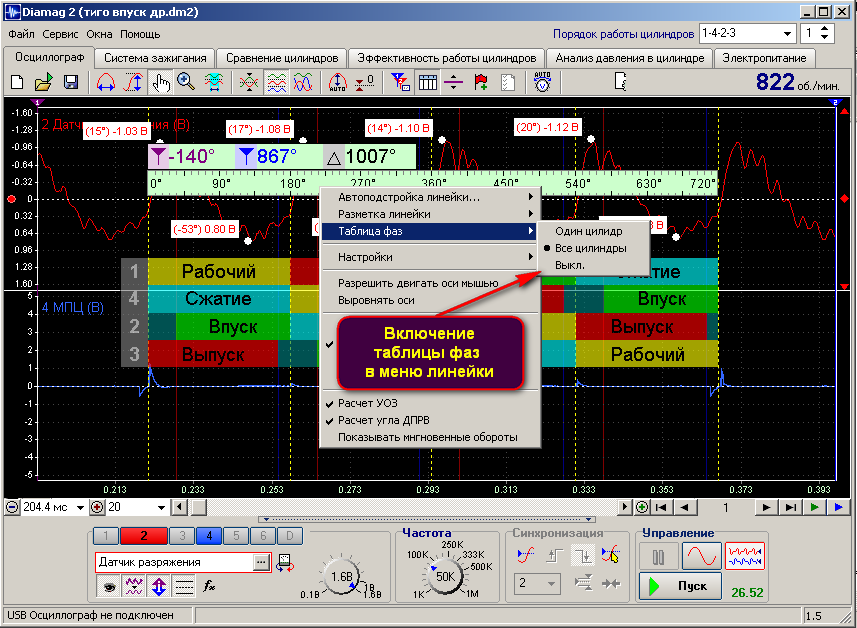Expand 'Автоподстройка линейки...' submenu
Screen dimensions: 857x628
tap(431, 197)
